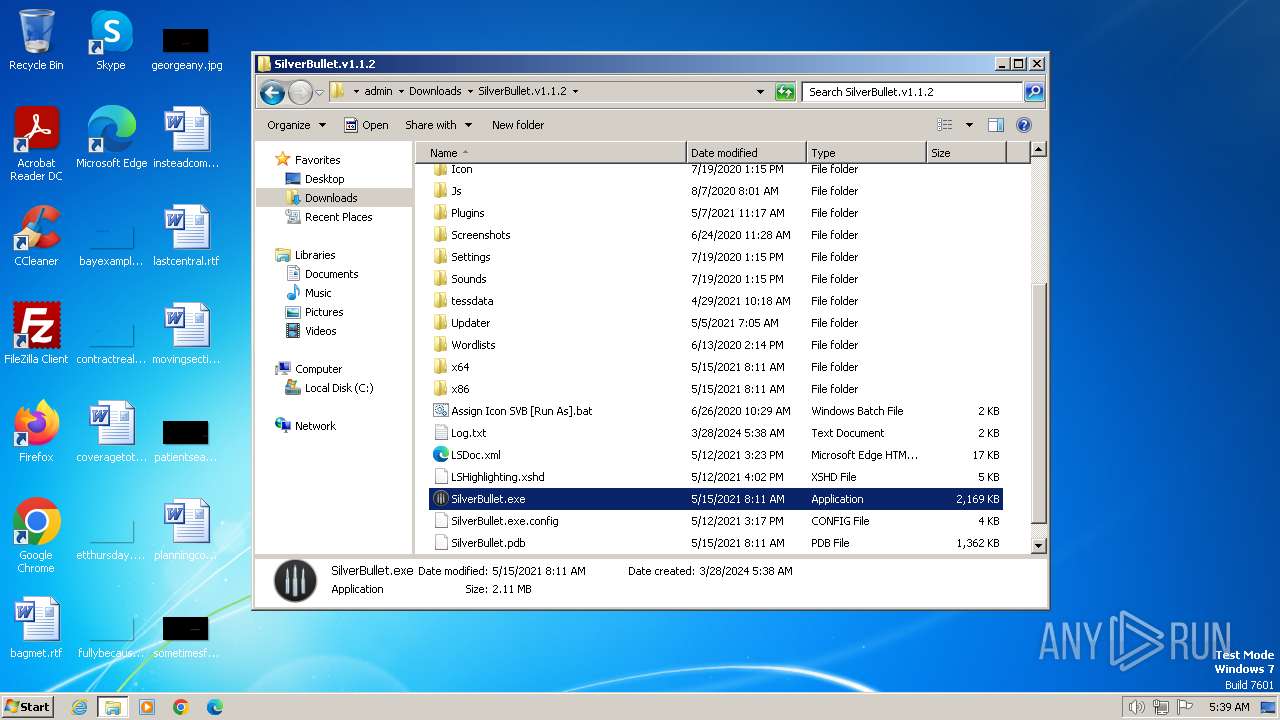Select Network in the navigation pane

(315, 426)
